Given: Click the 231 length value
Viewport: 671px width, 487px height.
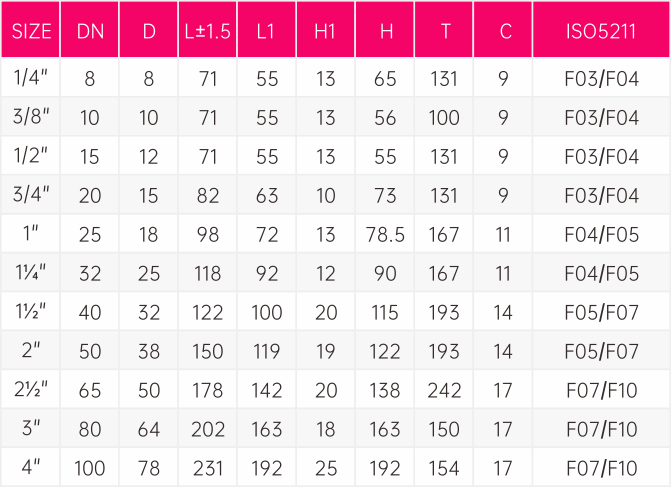Looking at the screenshot, I should 208,467.
